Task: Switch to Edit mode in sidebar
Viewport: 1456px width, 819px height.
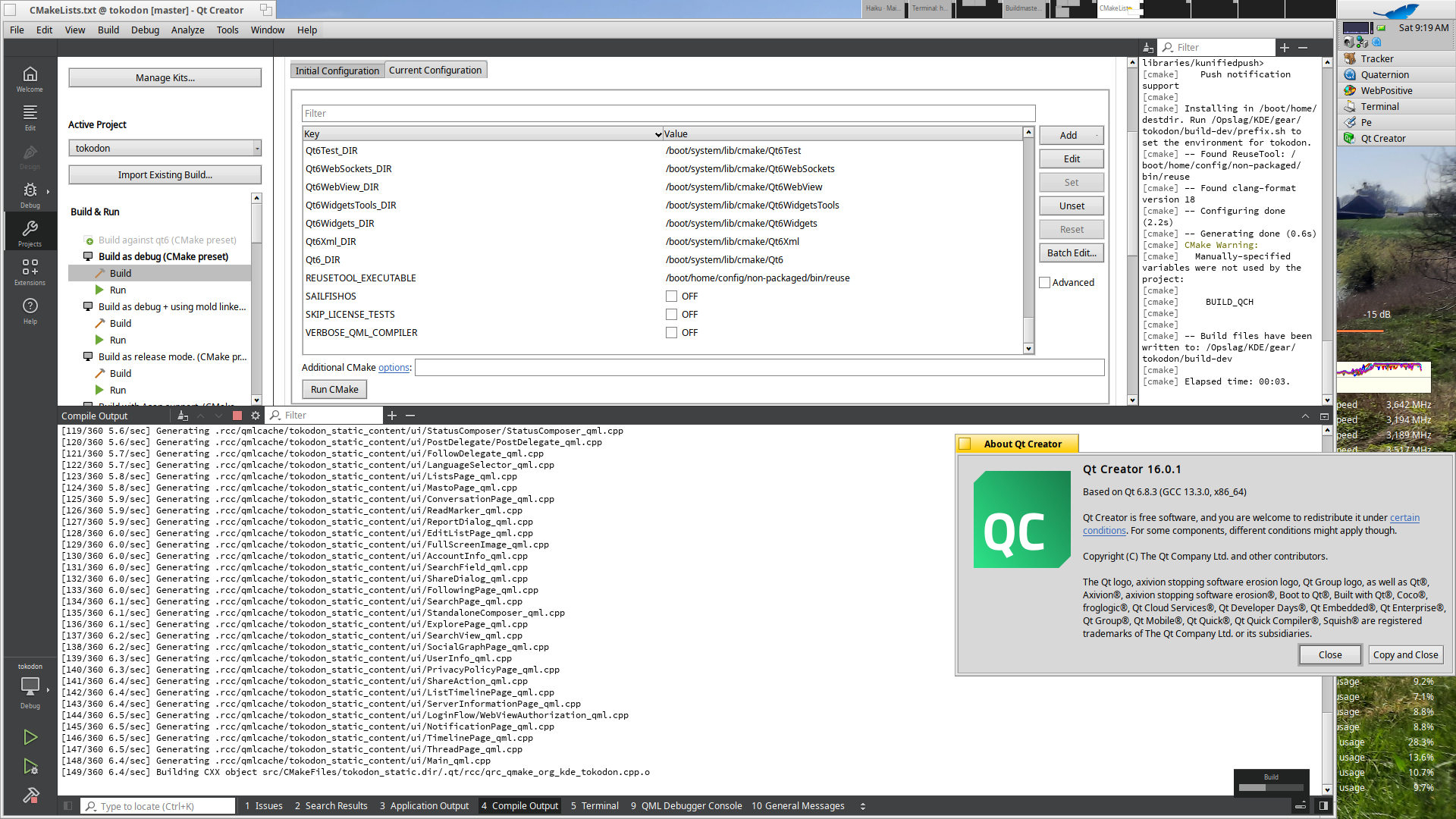Action: point(30,118)
